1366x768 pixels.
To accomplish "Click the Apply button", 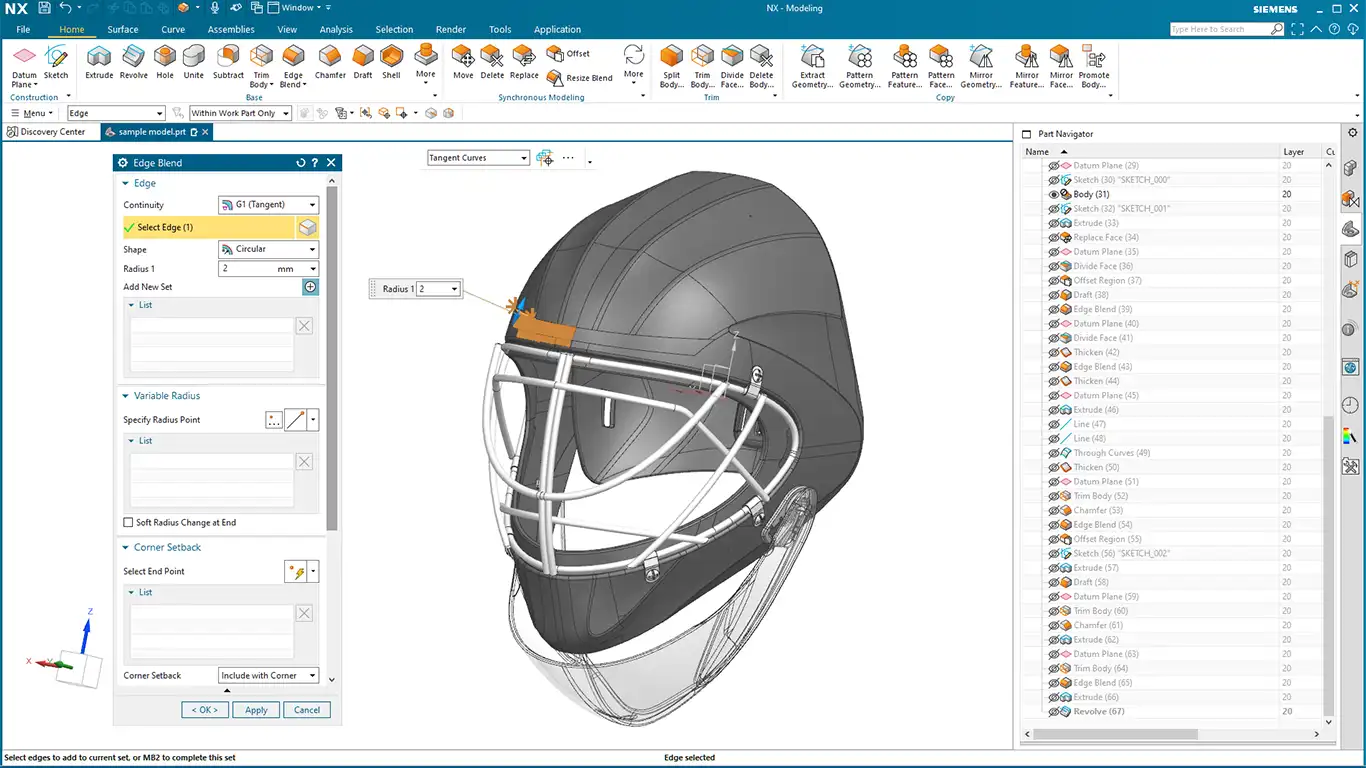I will click(256, 710).
